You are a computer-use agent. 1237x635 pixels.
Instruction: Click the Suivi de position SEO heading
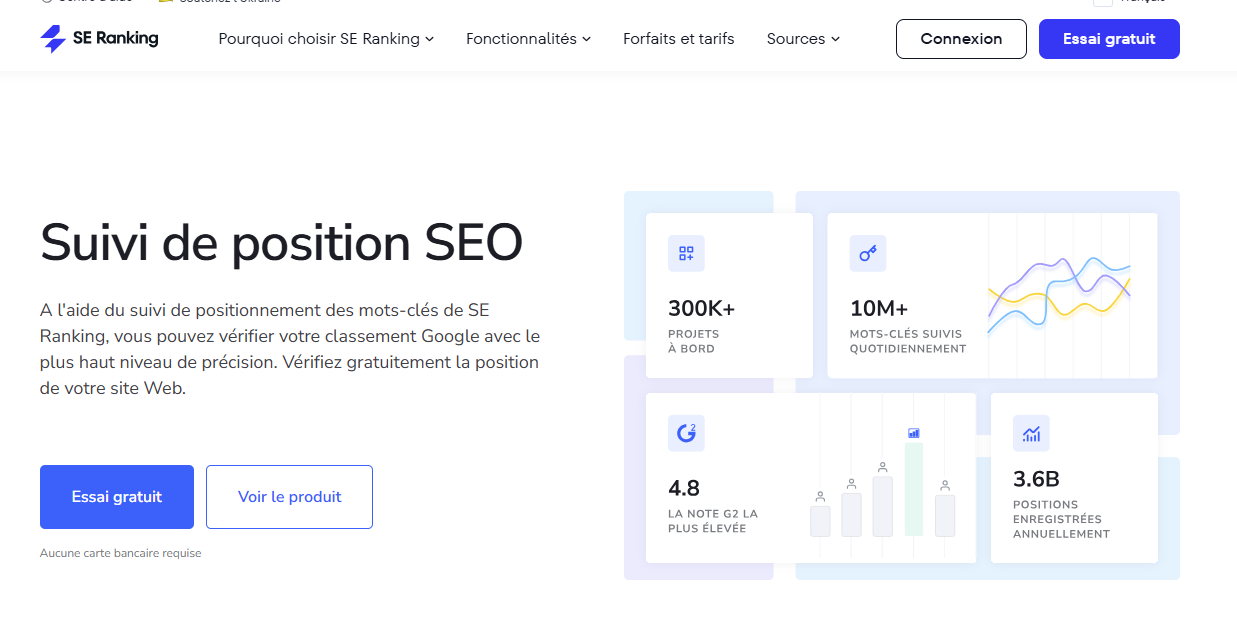click(281, 243)
